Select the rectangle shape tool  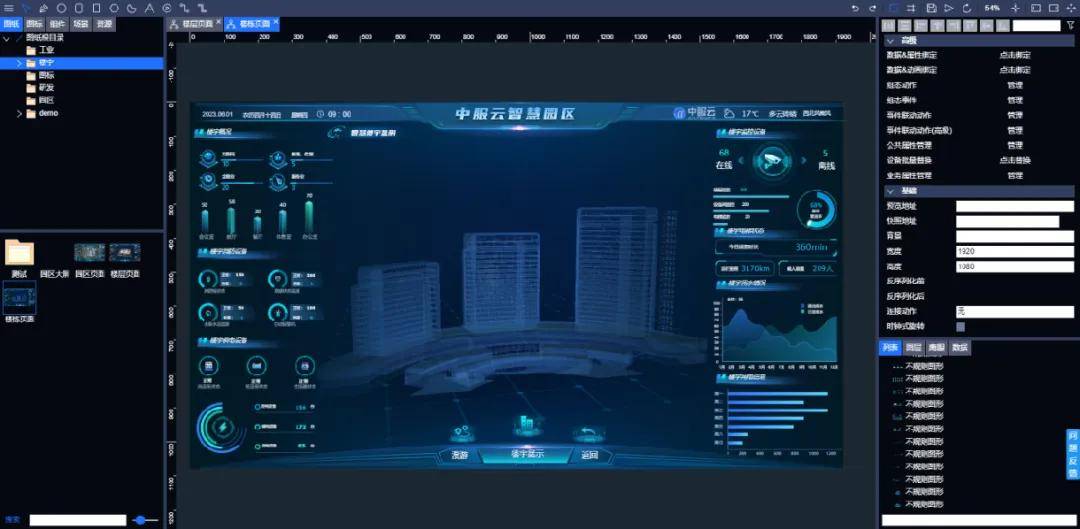click(x=96, y=8)
